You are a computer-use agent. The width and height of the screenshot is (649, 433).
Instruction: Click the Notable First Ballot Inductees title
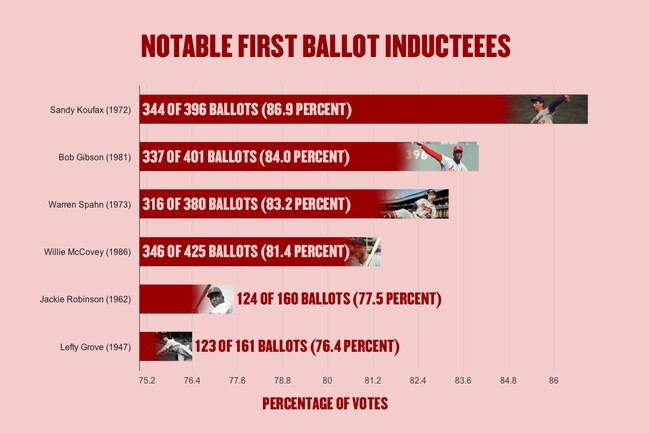click(326, 46)
